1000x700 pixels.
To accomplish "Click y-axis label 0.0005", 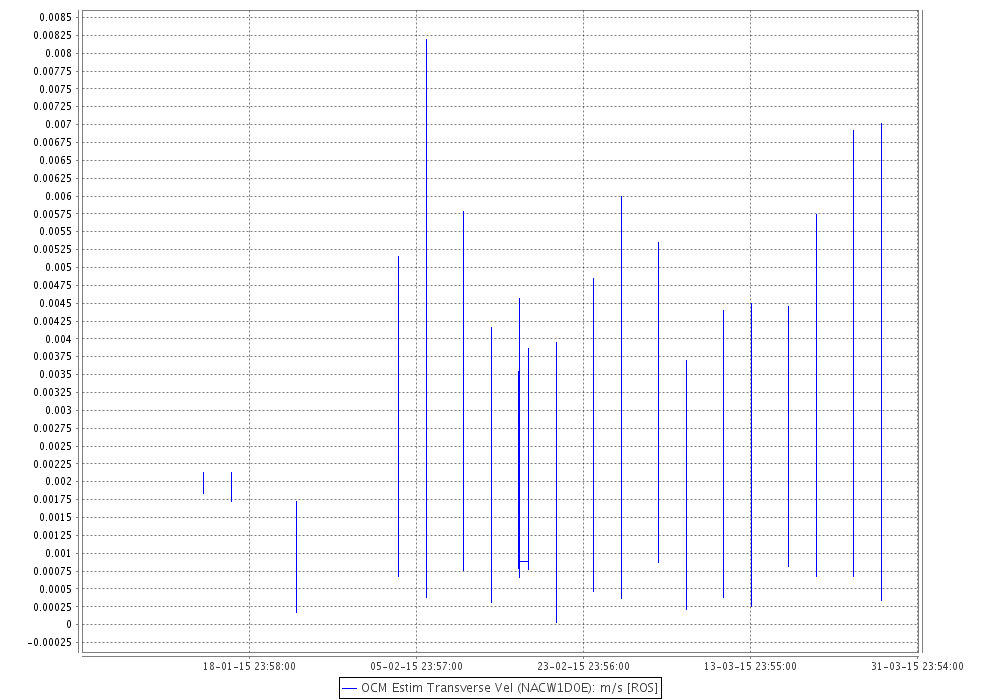I will click(55, 588).
